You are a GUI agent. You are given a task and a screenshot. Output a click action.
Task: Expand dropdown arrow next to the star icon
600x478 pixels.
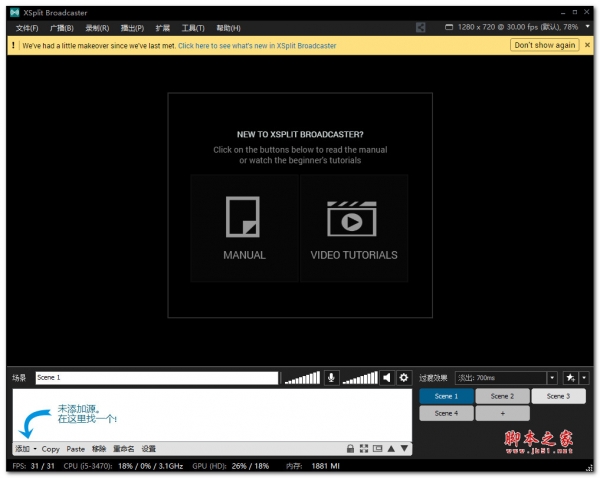coord(584,378)
